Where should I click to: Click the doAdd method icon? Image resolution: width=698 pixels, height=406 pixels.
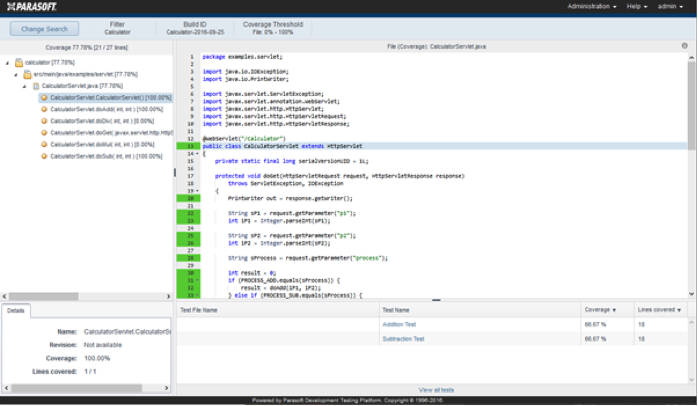44,109
